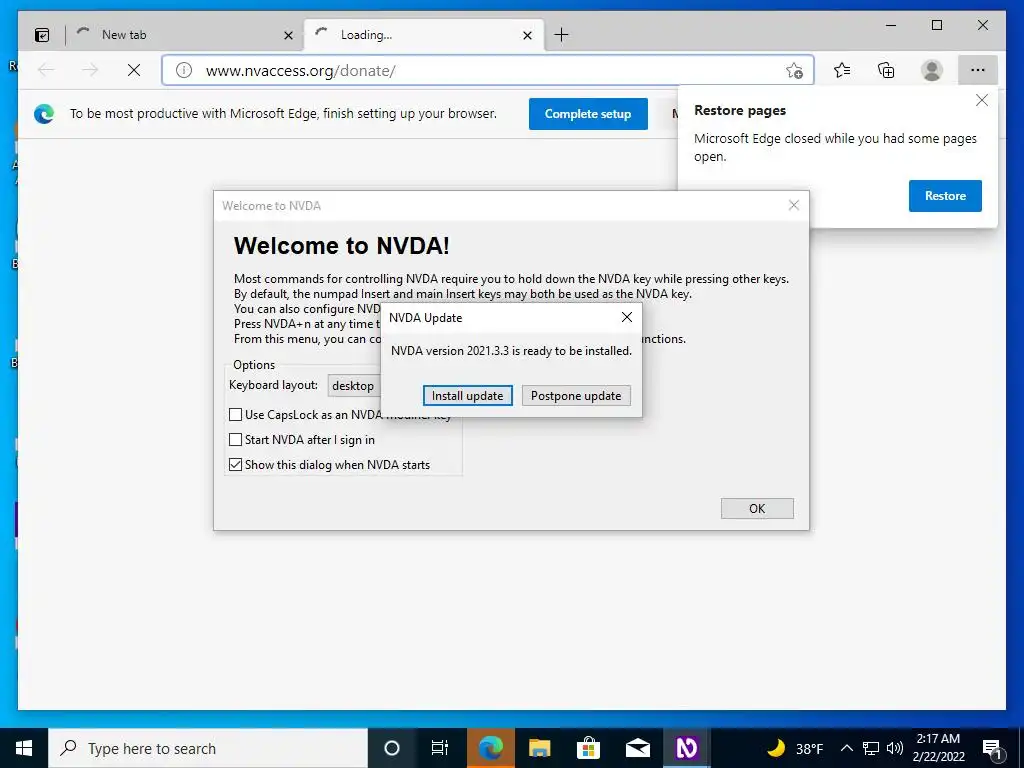Enable Use CapsLock as NVDA modifier key

click(236, 415)
